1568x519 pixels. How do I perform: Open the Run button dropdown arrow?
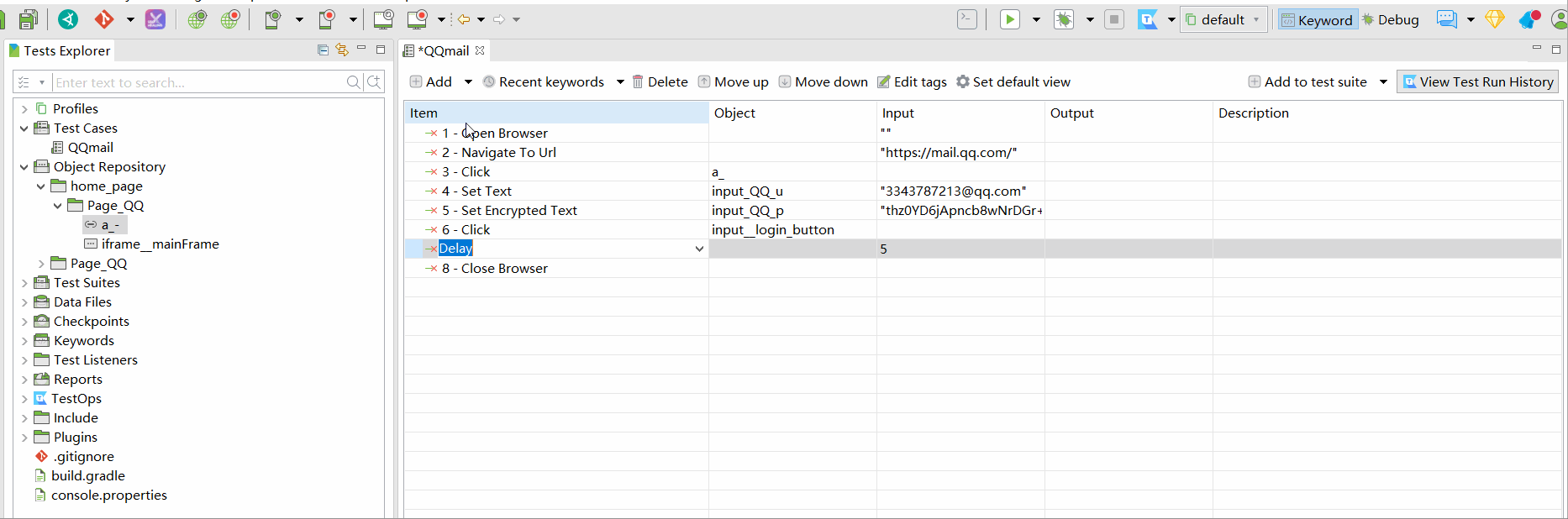tap(1036, 19)
